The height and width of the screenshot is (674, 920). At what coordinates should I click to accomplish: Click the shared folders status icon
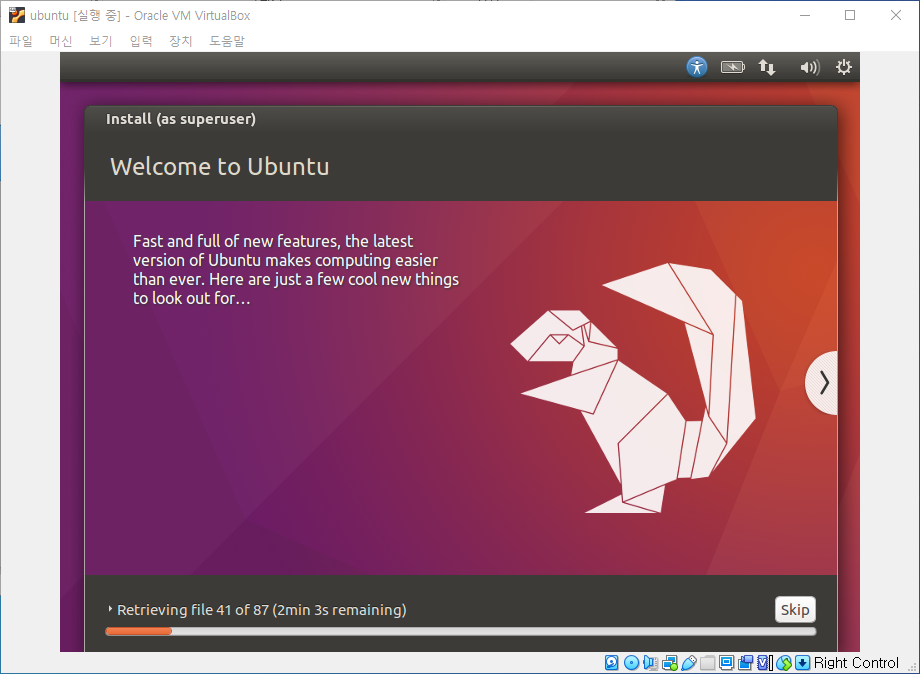pos(708,663)
